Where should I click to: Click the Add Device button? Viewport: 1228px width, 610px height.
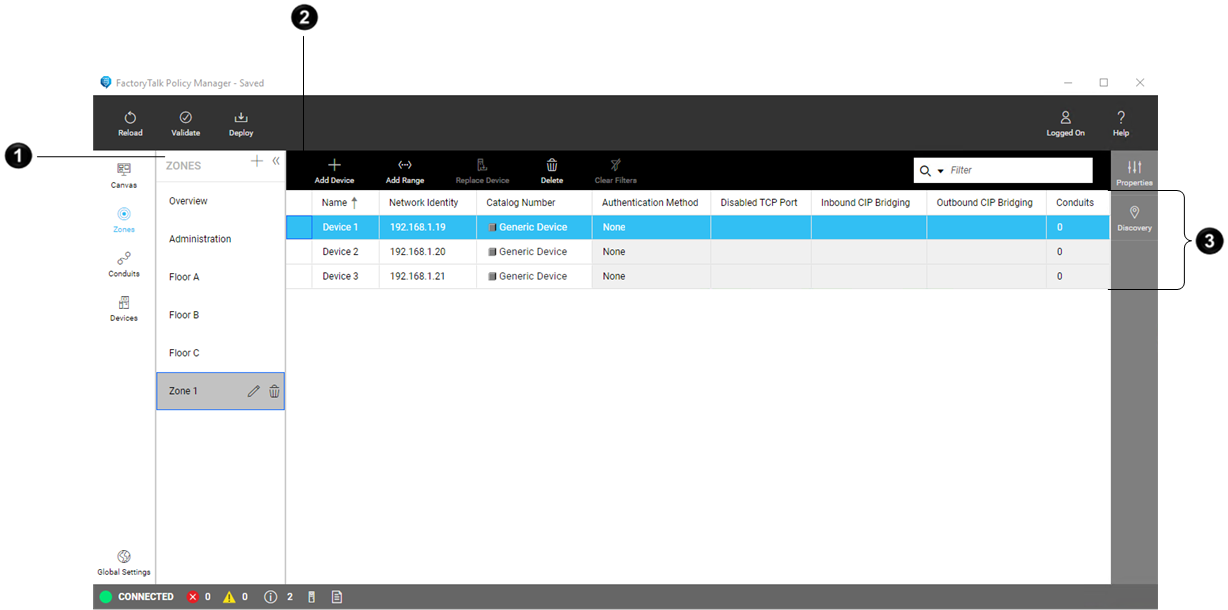tap(334, 165)
